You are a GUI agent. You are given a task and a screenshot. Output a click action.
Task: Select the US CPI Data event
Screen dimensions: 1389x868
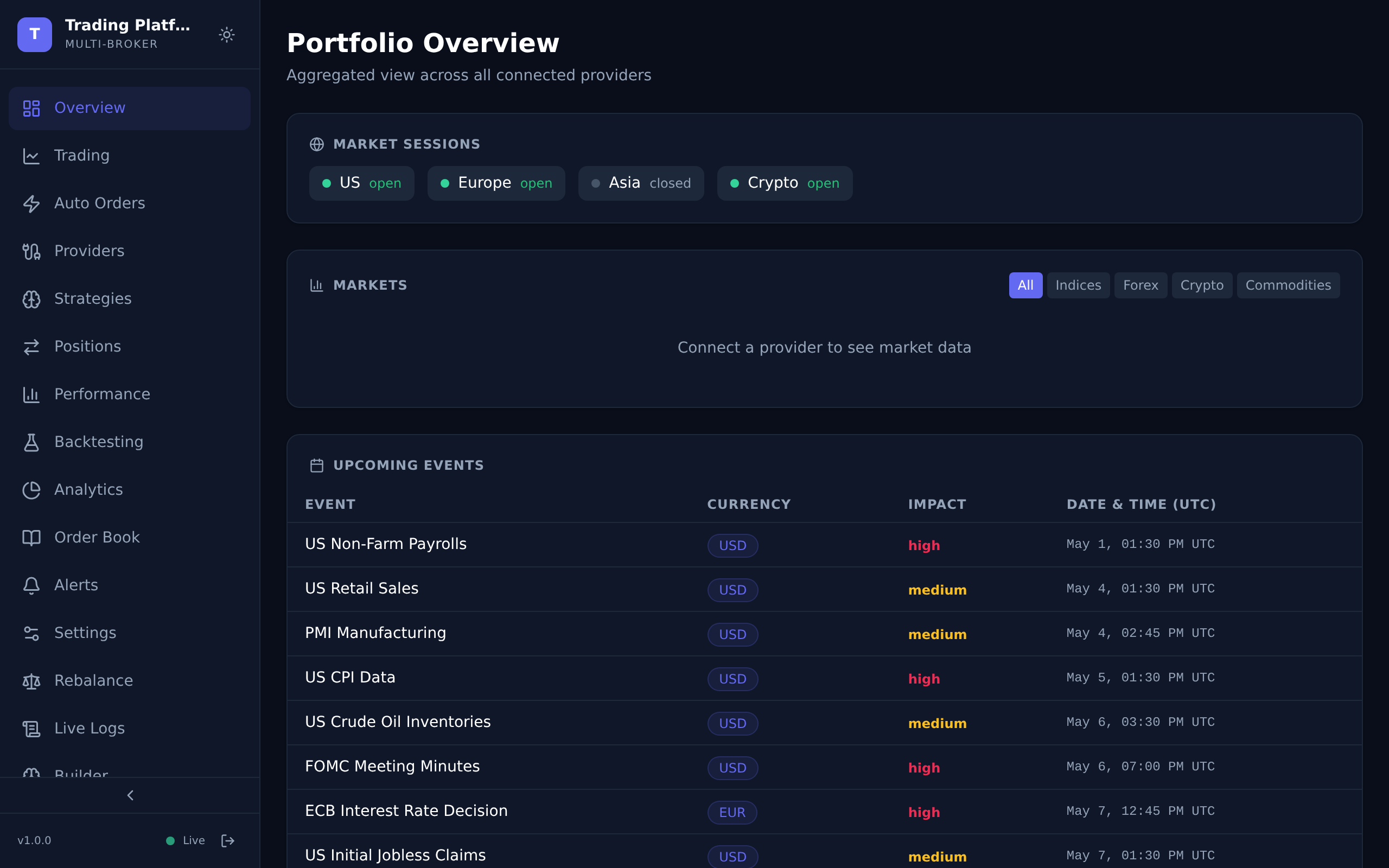pyautogui.click(x=350, y=678)
